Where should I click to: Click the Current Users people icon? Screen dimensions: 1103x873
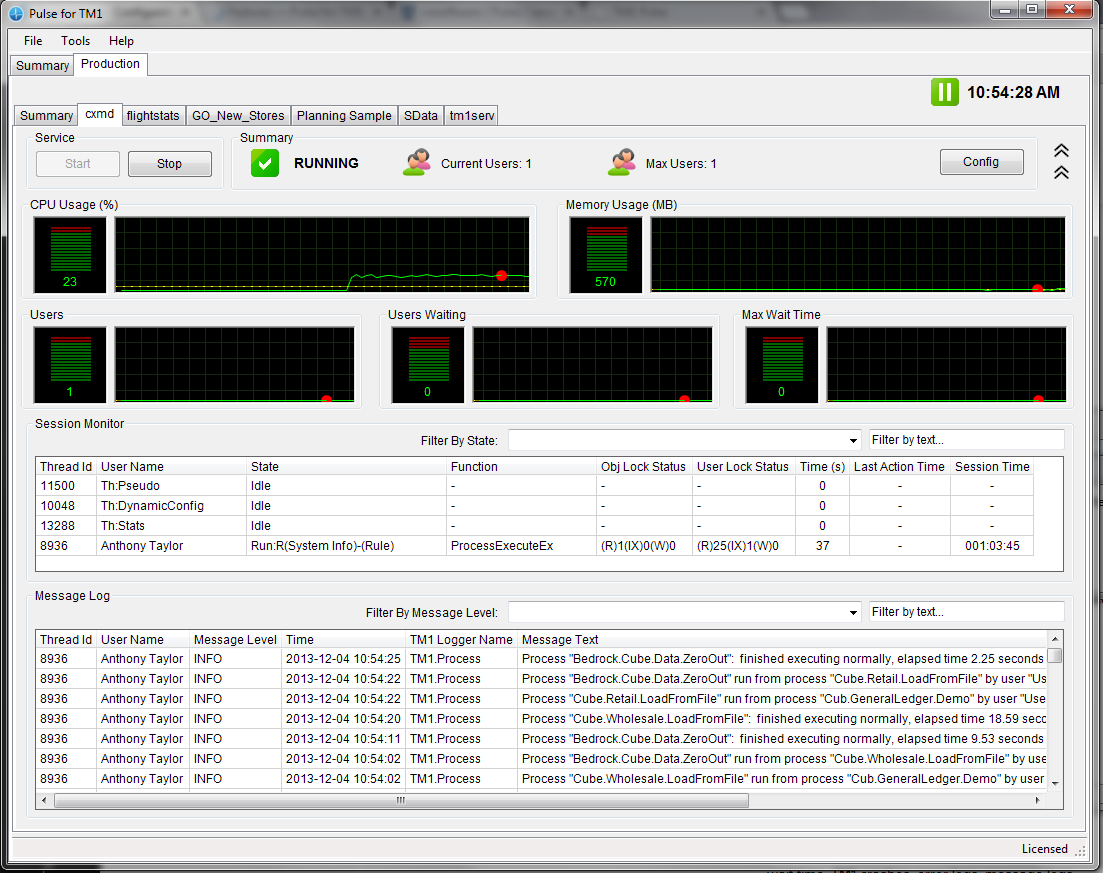(x=417, y=163)
